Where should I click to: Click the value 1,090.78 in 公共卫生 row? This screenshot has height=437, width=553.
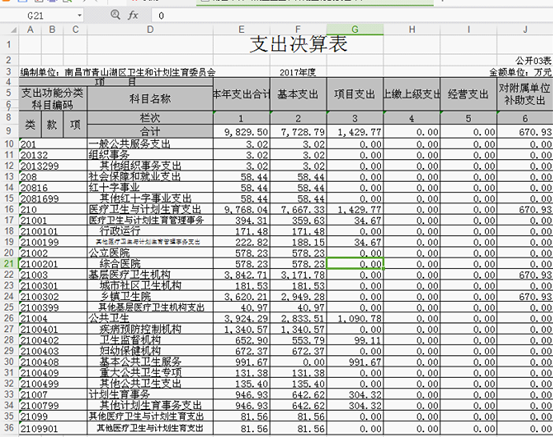[x=355, y=318]
